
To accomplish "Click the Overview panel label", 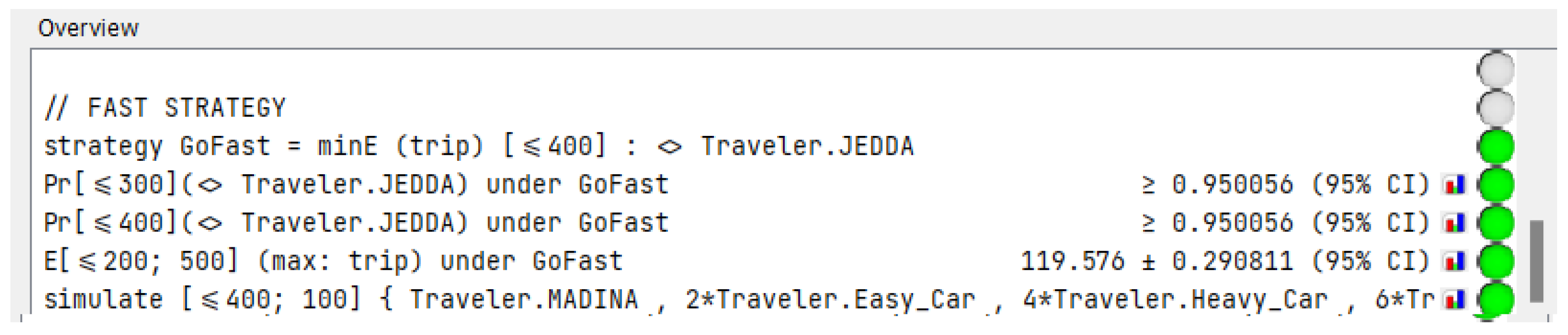I will pyautogui.click(x=88, y=29).
